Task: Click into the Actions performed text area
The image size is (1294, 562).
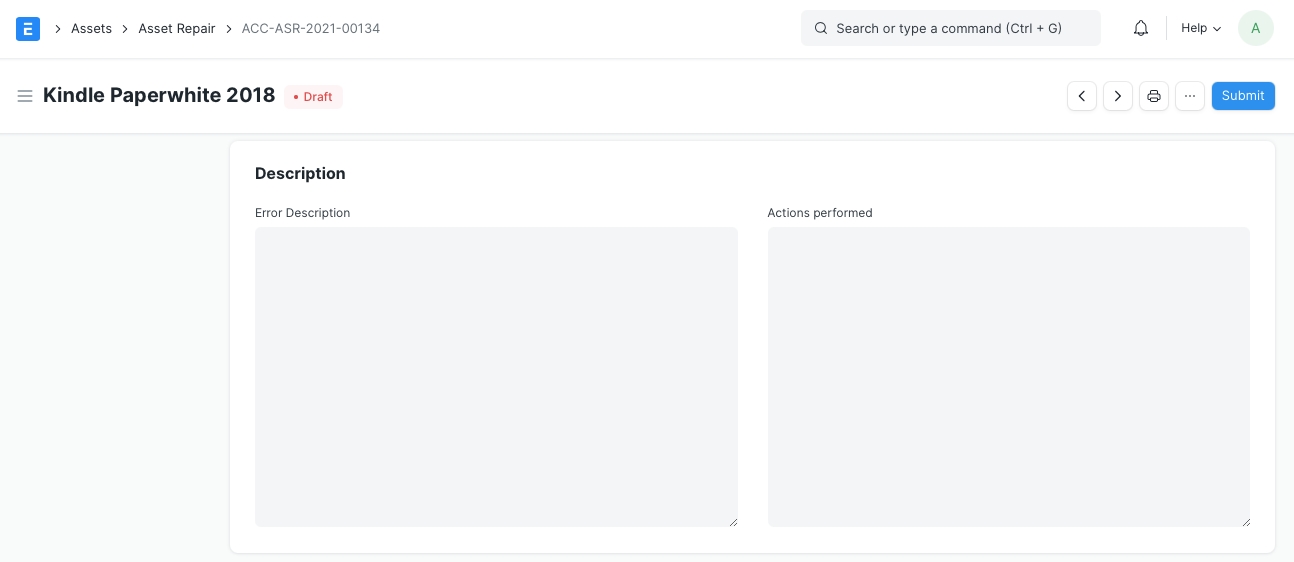Action: point(1008,376)
